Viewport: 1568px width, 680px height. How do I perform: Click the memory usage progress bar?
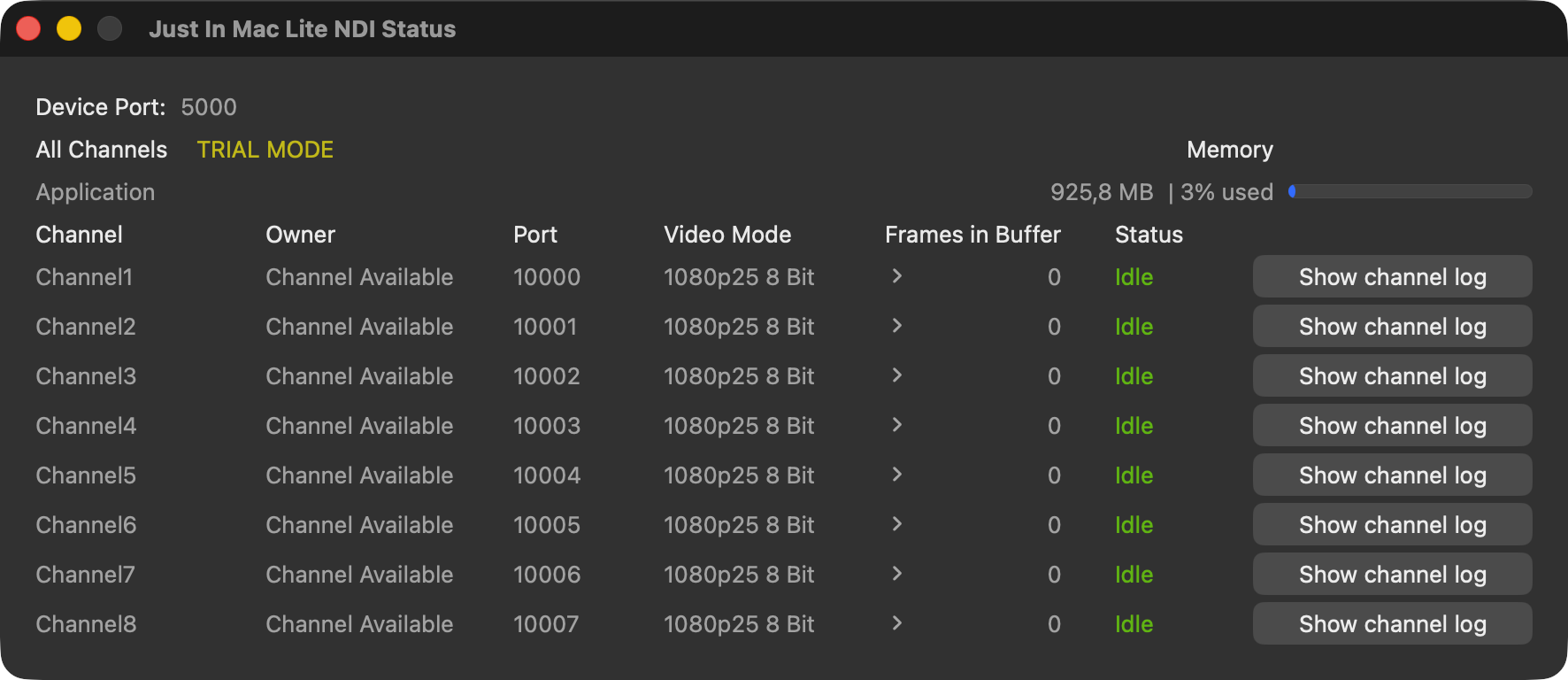[x=1410, y=191]
